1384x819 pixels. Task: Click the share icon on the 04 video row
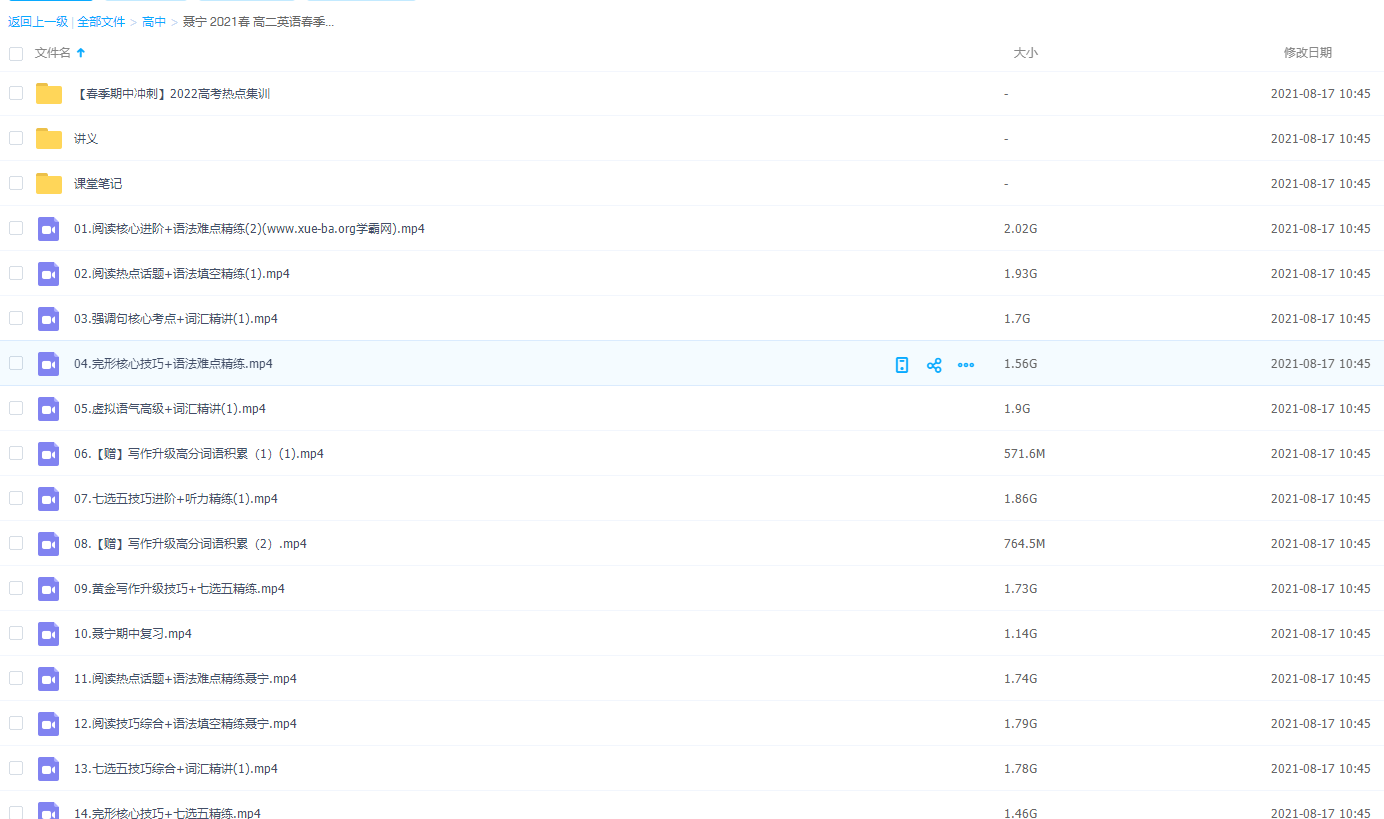(934, 365)
